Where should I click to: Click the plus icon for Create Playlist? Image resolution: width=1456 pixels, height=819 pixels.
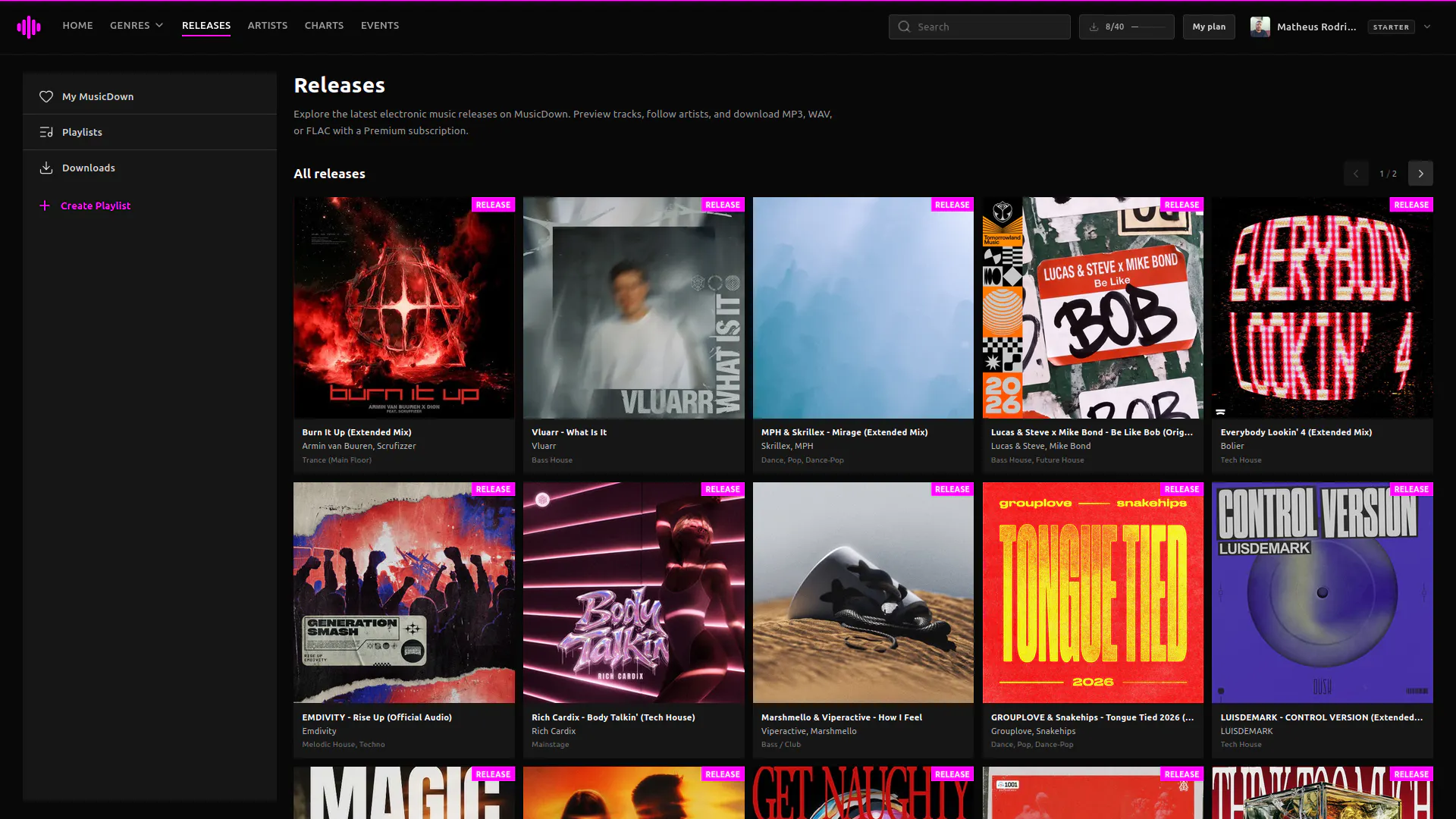click(45, 206)
